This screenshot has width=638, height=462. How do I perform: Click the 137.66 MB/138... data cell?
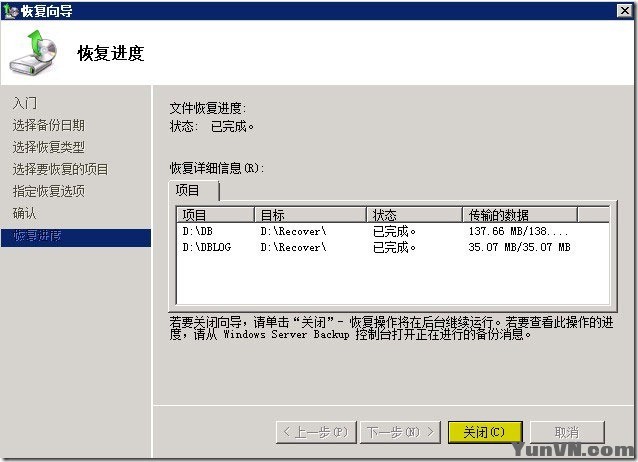pyautogui.click(x=518, y=231)
